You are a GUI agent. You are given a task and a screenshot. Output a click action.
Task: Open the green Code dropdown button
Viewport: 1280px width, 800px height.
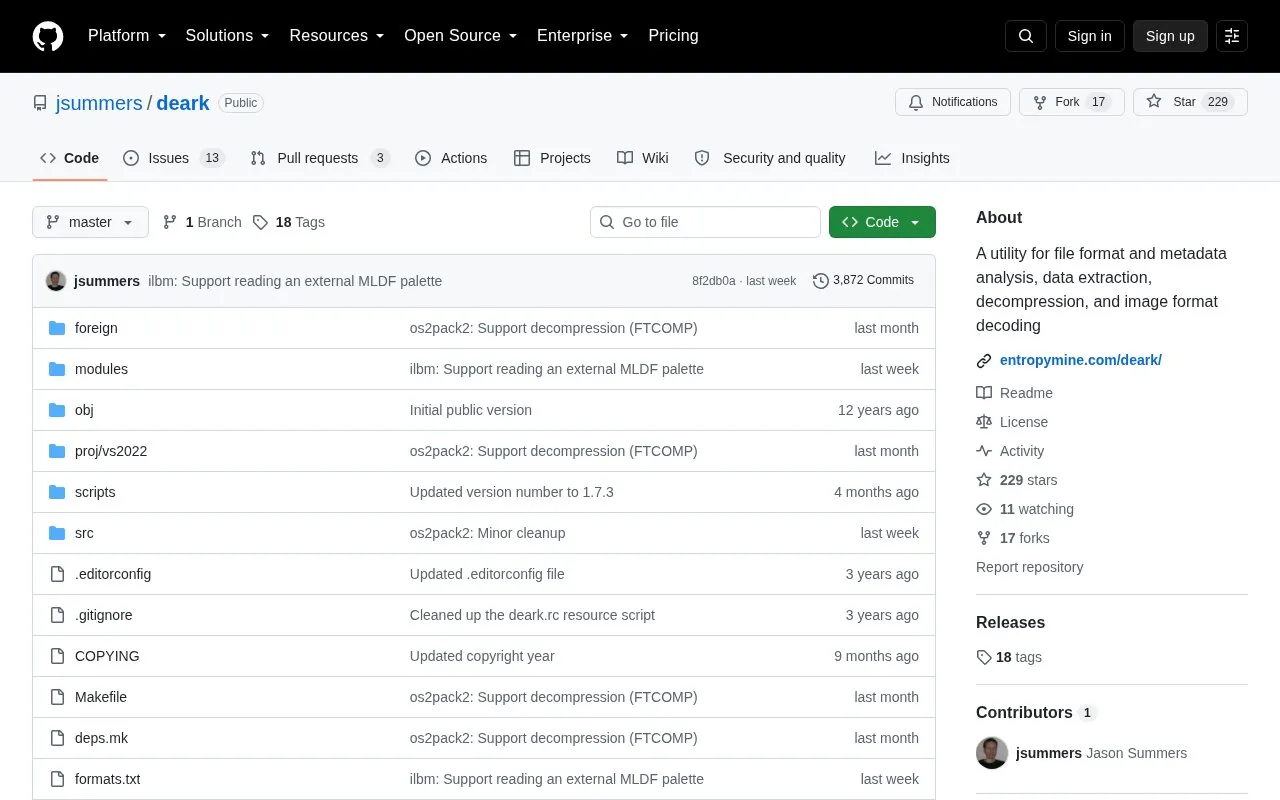[882, 222]
